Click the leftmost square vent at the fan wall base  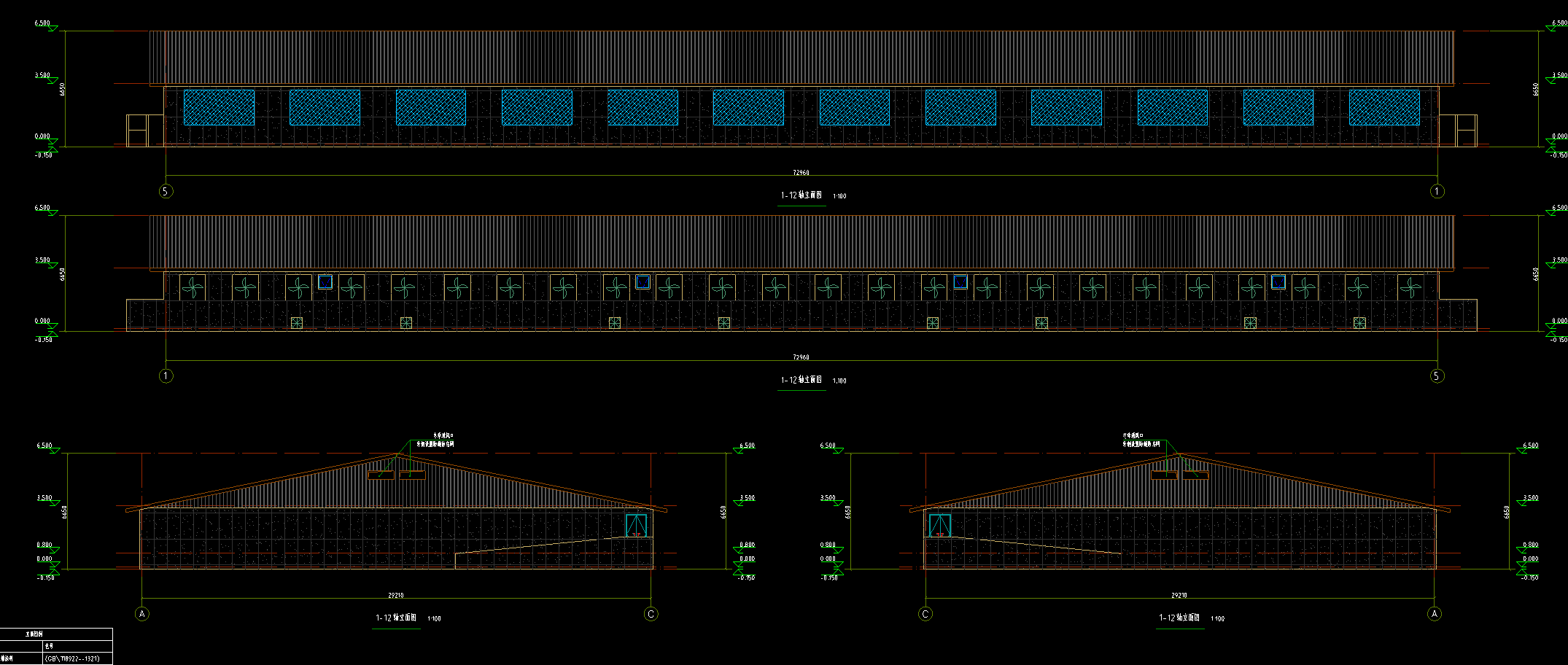pyautogui.click(x=297, y=323)
